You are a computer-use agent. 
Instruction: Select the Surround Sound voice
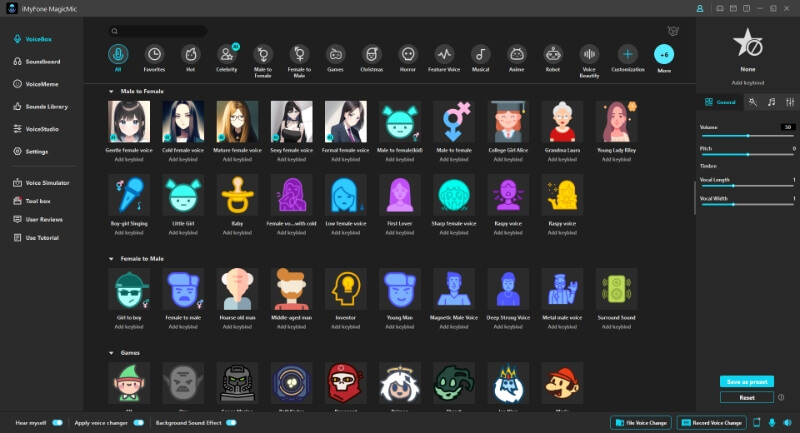pyautogui.click(x=616, y=289)
